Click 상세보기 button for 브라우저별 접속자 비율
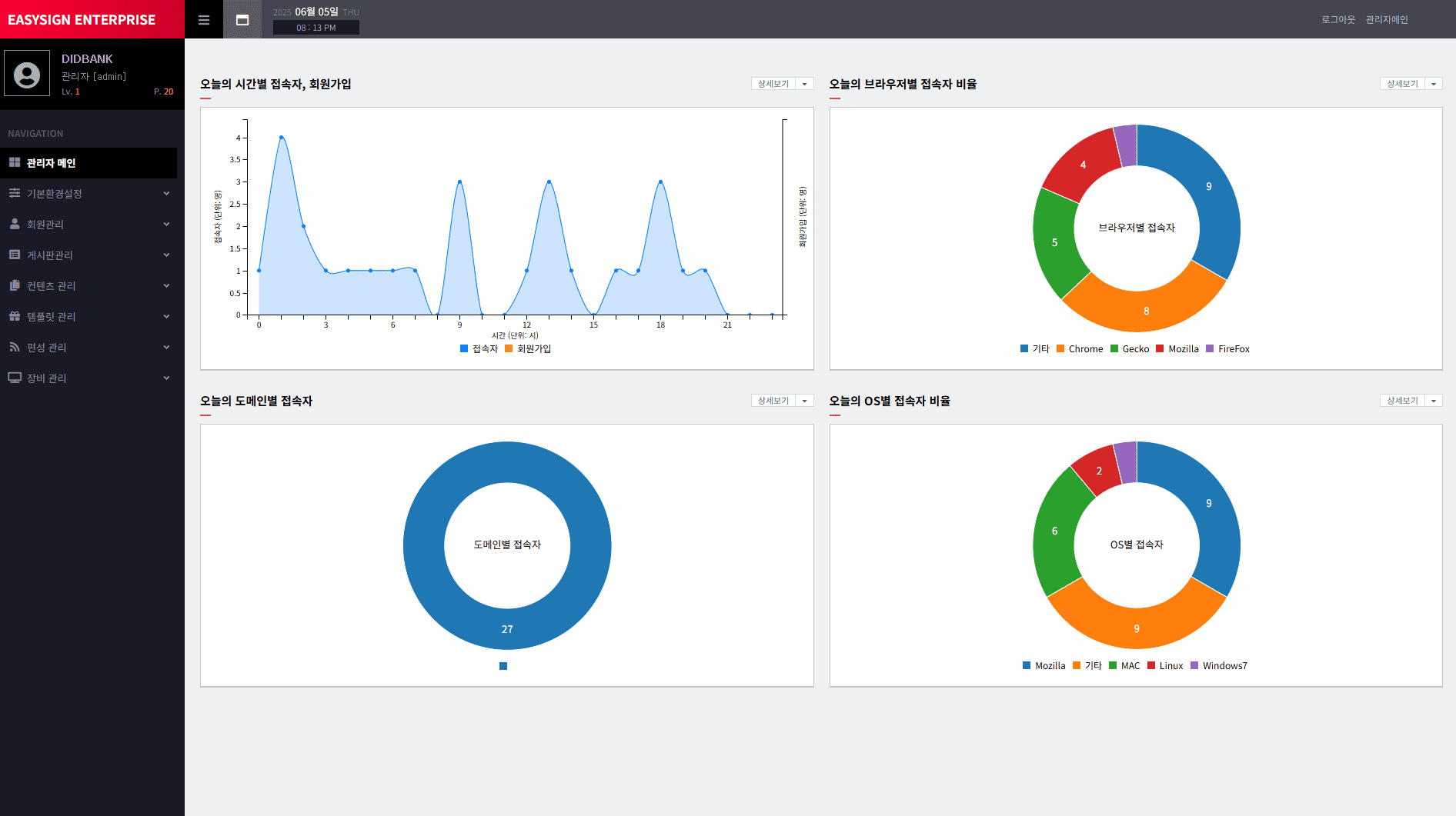 coord(1402,84)
